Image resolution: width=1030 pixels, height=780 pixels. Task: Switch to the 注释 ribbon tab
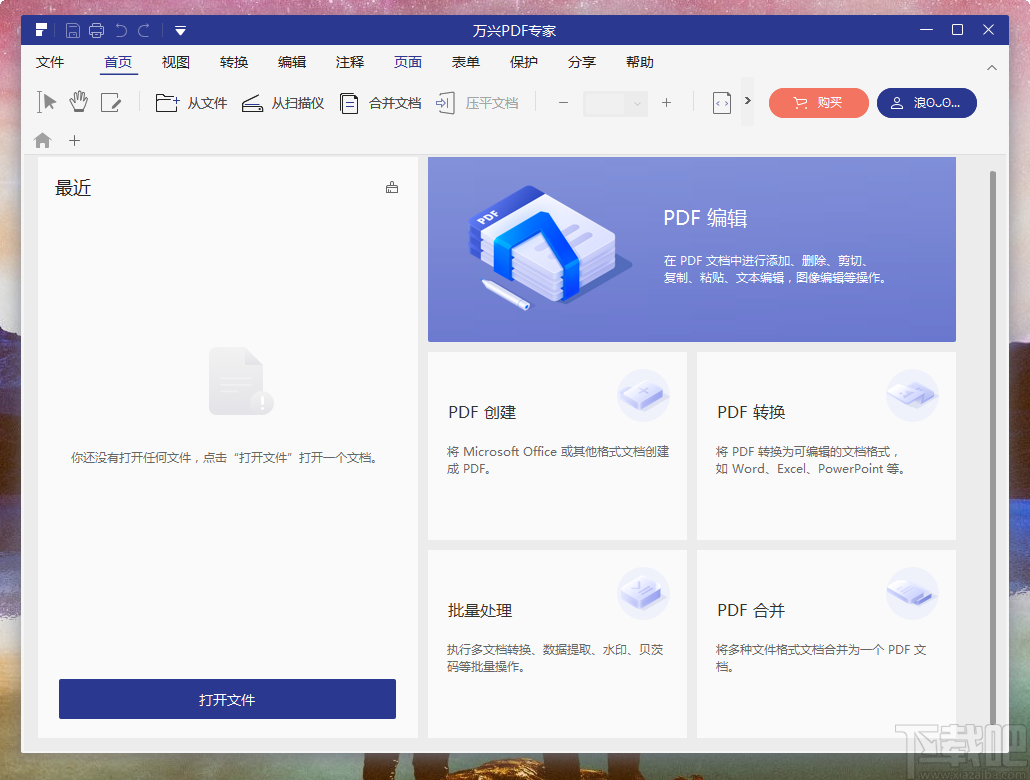pyautogui.click(x=349, y=62)
